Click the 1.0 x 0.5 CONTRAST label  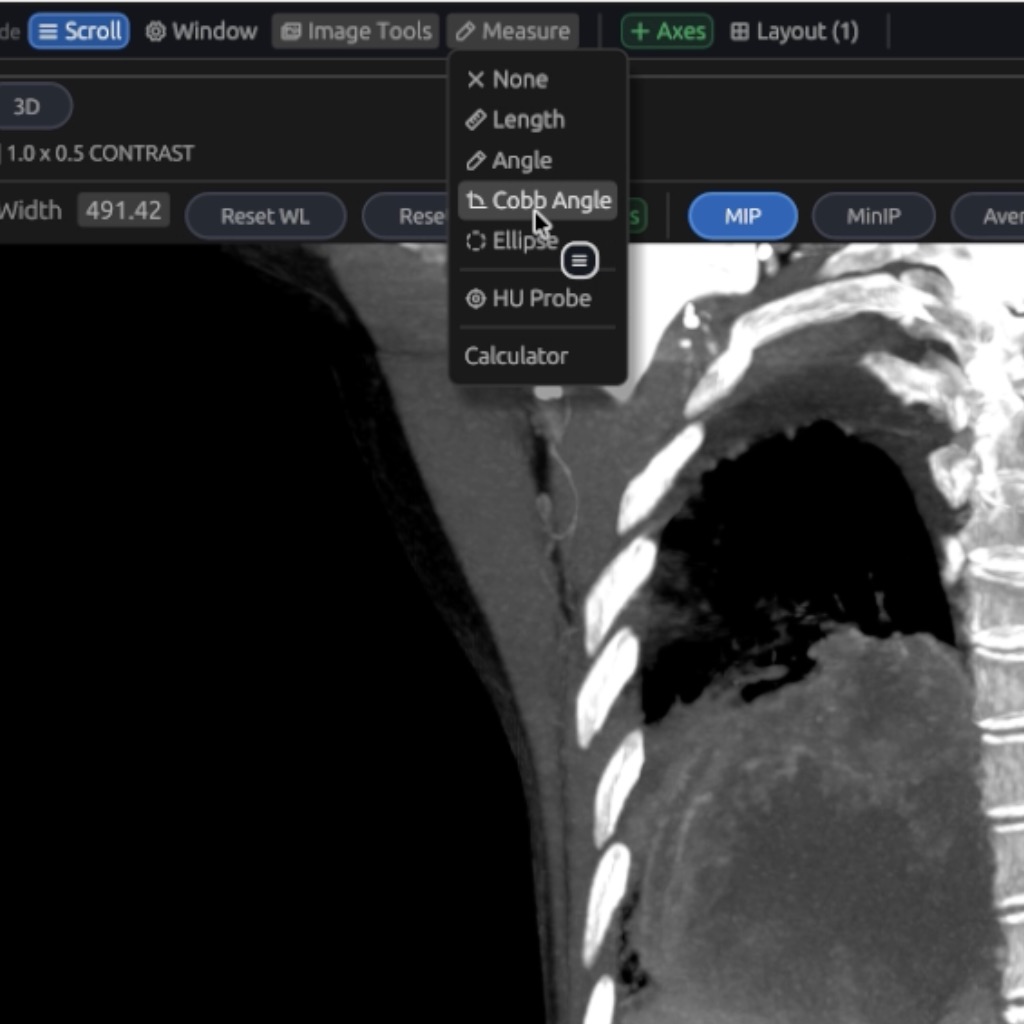(x=100, y=153)
